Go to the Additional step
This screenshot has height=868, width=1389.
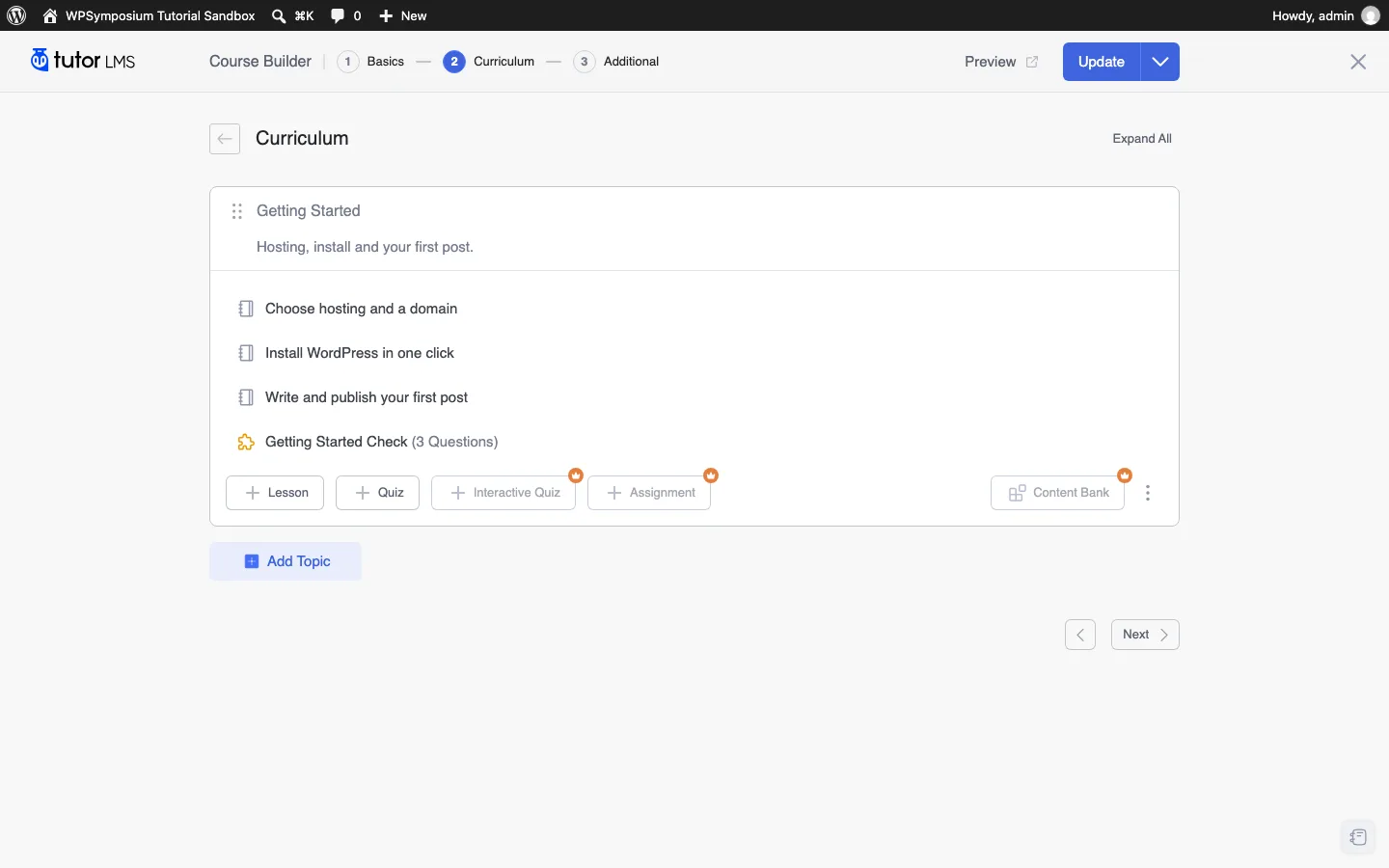click(x=615, y=62)
